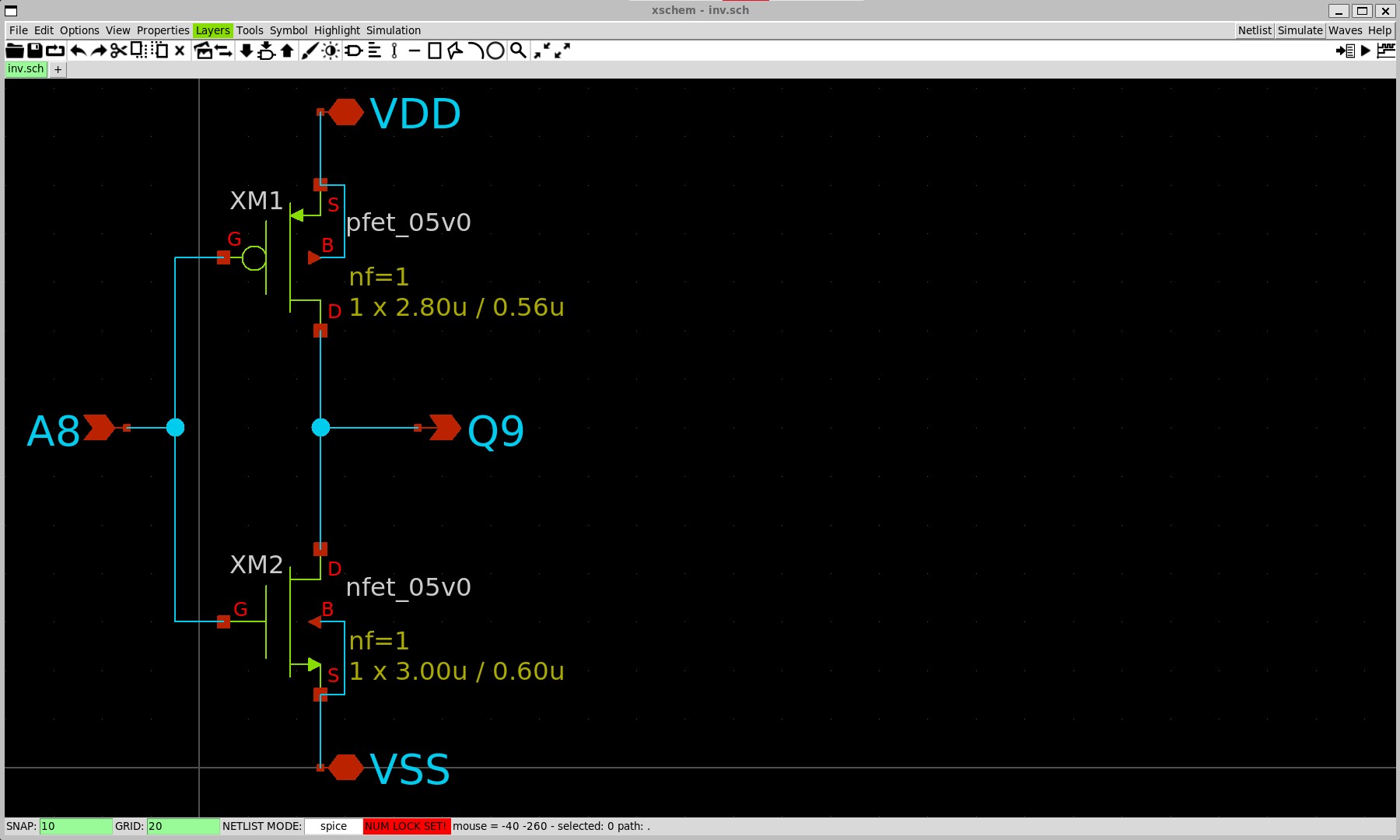Viewport: 1400px width, 840px height.
Task: Click the Cut scissors icon
Action: [x=118, y=51]
